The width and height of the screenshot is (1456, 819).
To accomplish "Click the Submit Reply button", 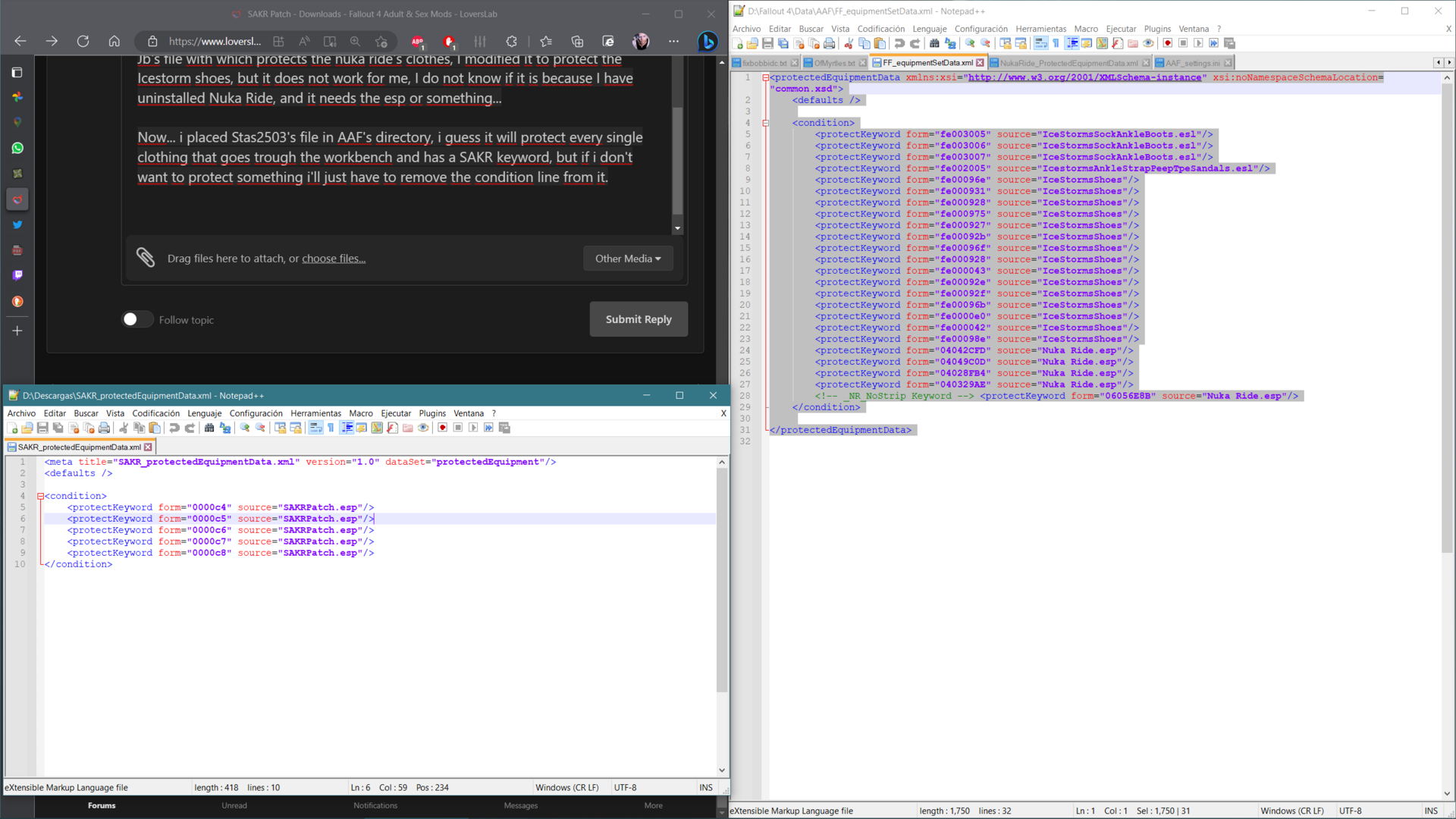I will pos(639,319).
